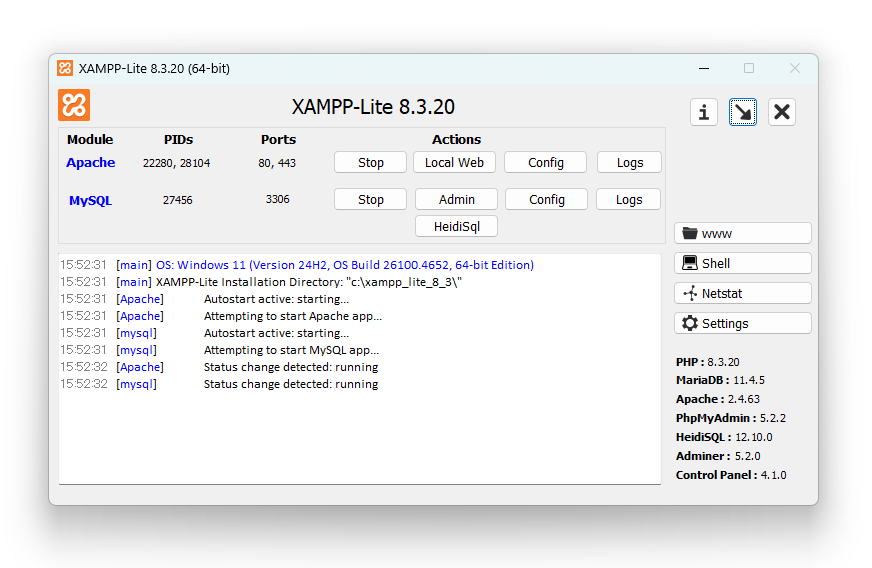872x568 pixels.
Task: Click Apache ports 80, 443
Action: (277, 163)
